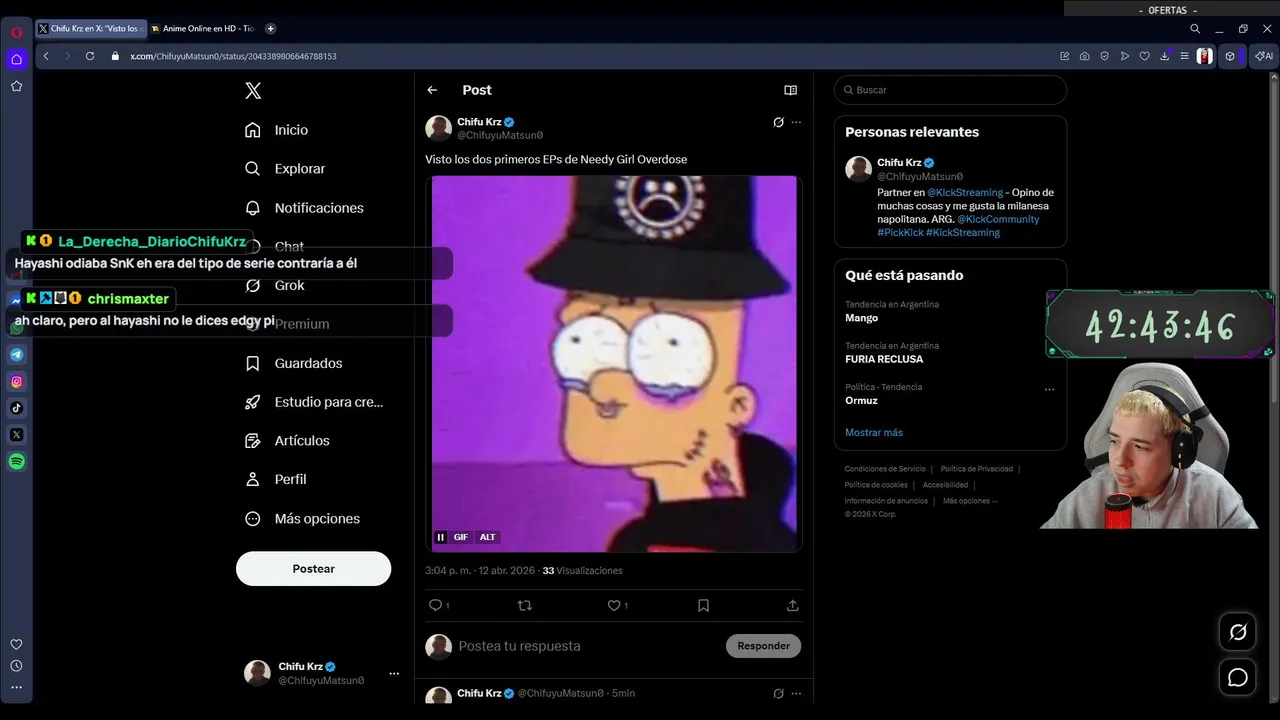
Task: Open the Opera AI assistant button
Action: tap(1264, 56)
